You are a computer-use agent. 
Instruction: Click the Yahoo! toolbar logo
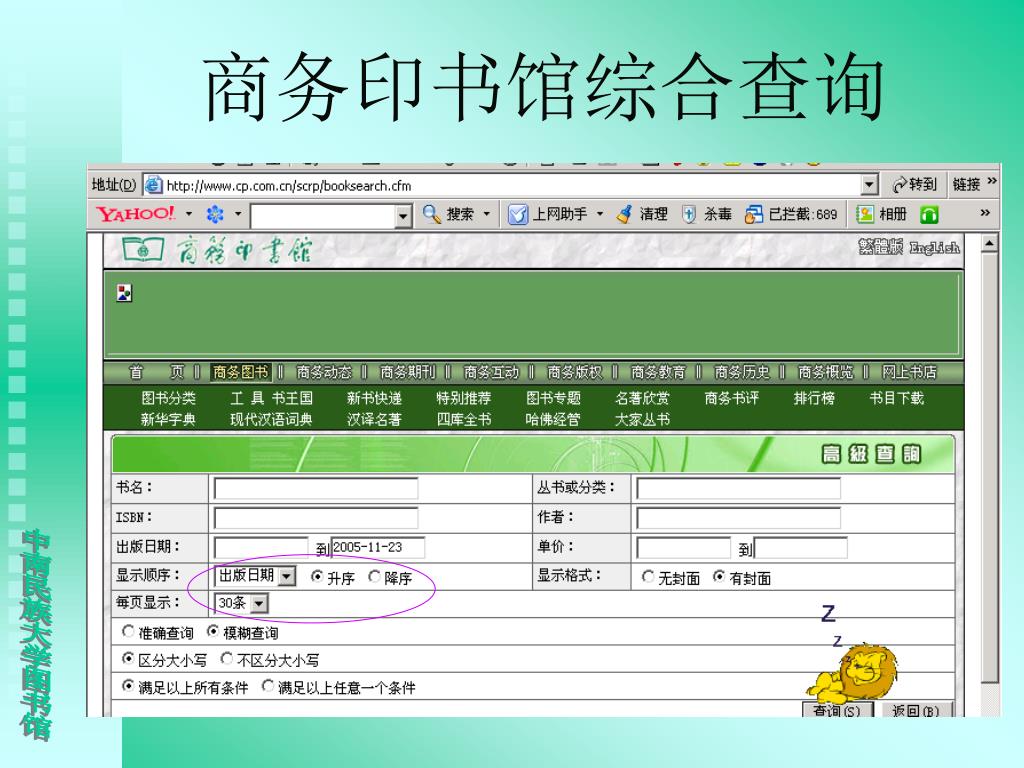point(135,214)
